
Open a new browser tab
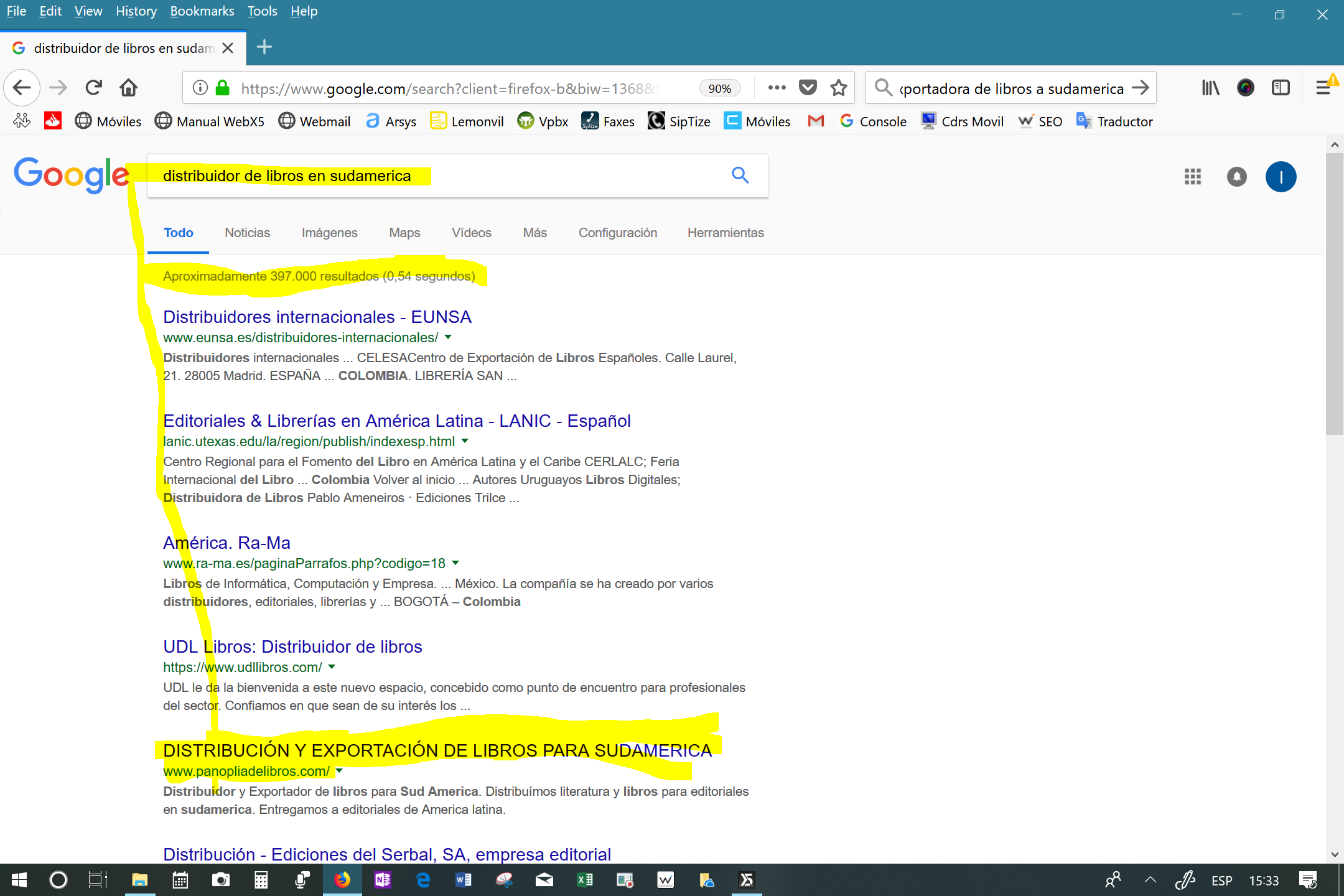pyautogui.click(x=264, y=47)
